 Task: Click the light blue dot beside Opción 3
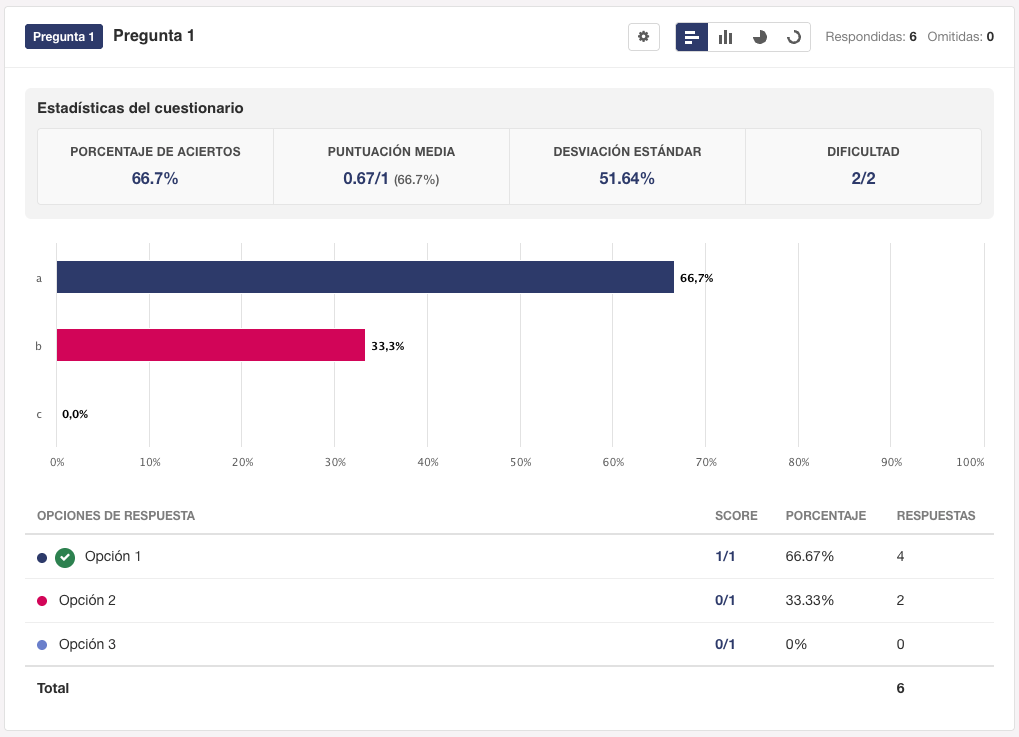click(x=42, y=645)
